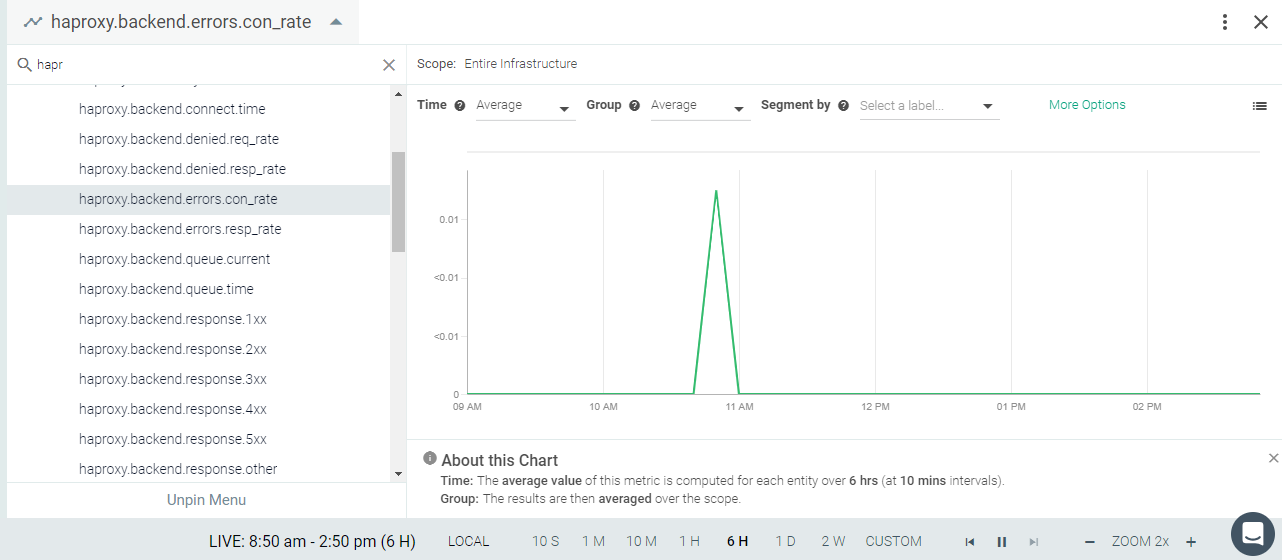Select the 6 H time range
Image resolution: width=1282 pixels, height=560 pixels.
tap(737, 541)
